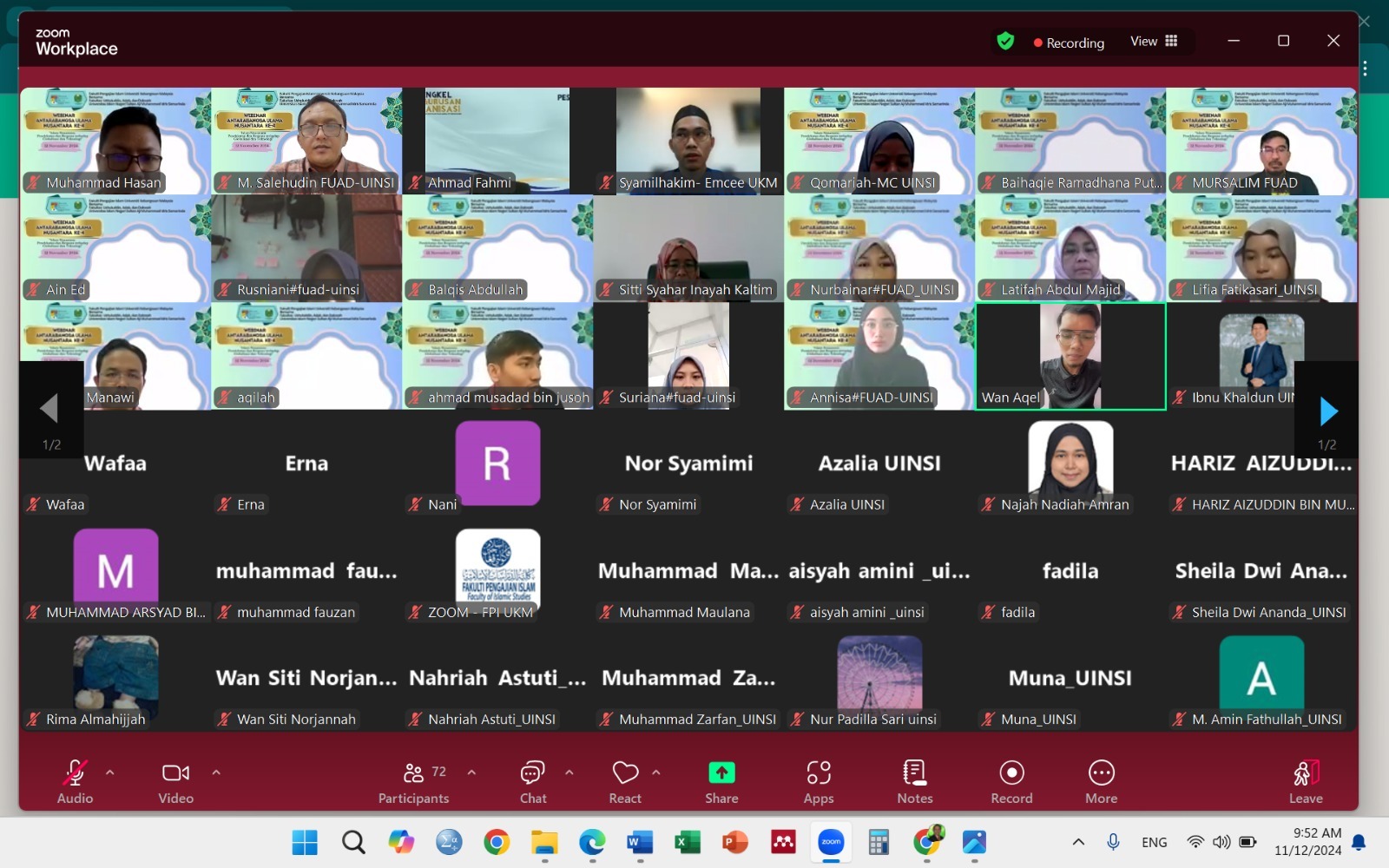The height and width of the screenshot is (868, 1389).
Task: Click name label 'Nor Syamimi'
Action: click(657, 504)
